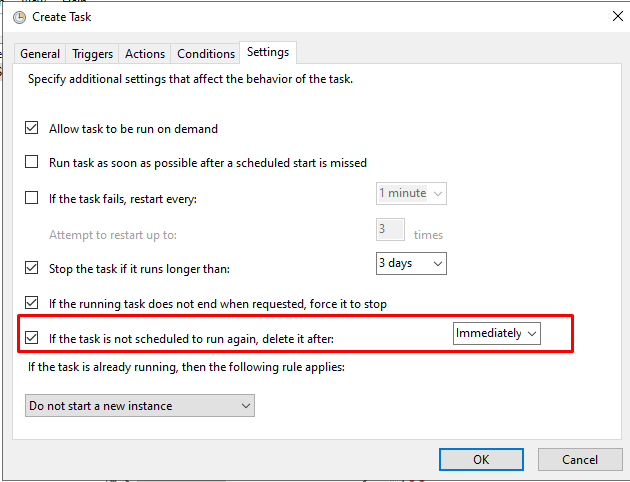Expand the Immediately delete-after dropdown
Image resolution: width=630 pixels, height=482 pixels.
point(497,333)
